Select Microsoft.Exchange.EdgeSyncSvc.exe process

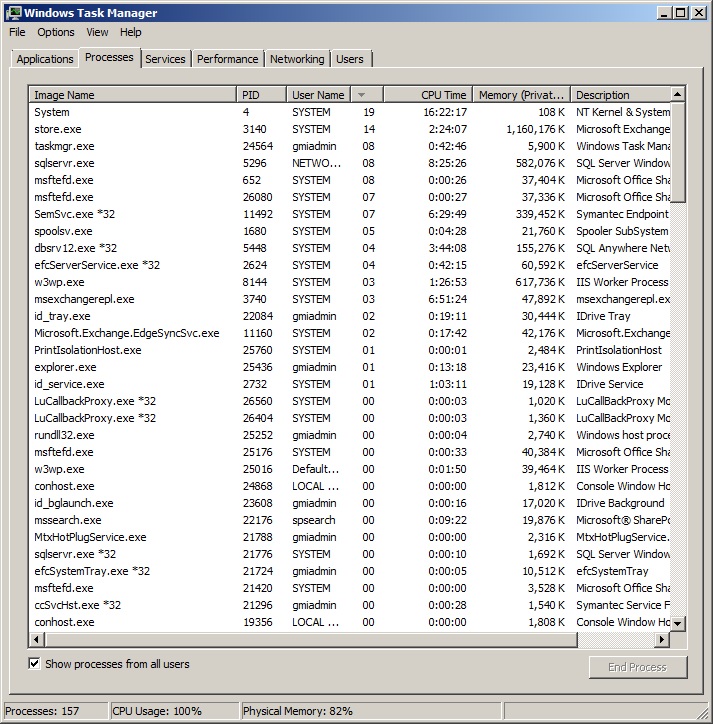(x=350, y=333)
